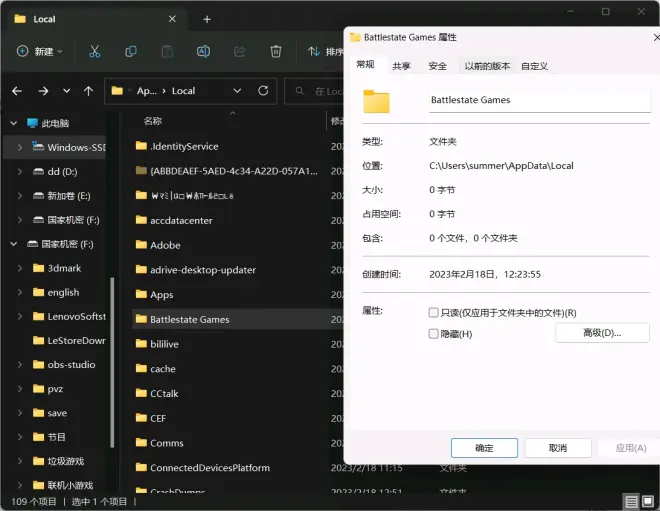660x511 pixels.
Task: Expand the dd (D:) drive node
Action: point(21,171)
